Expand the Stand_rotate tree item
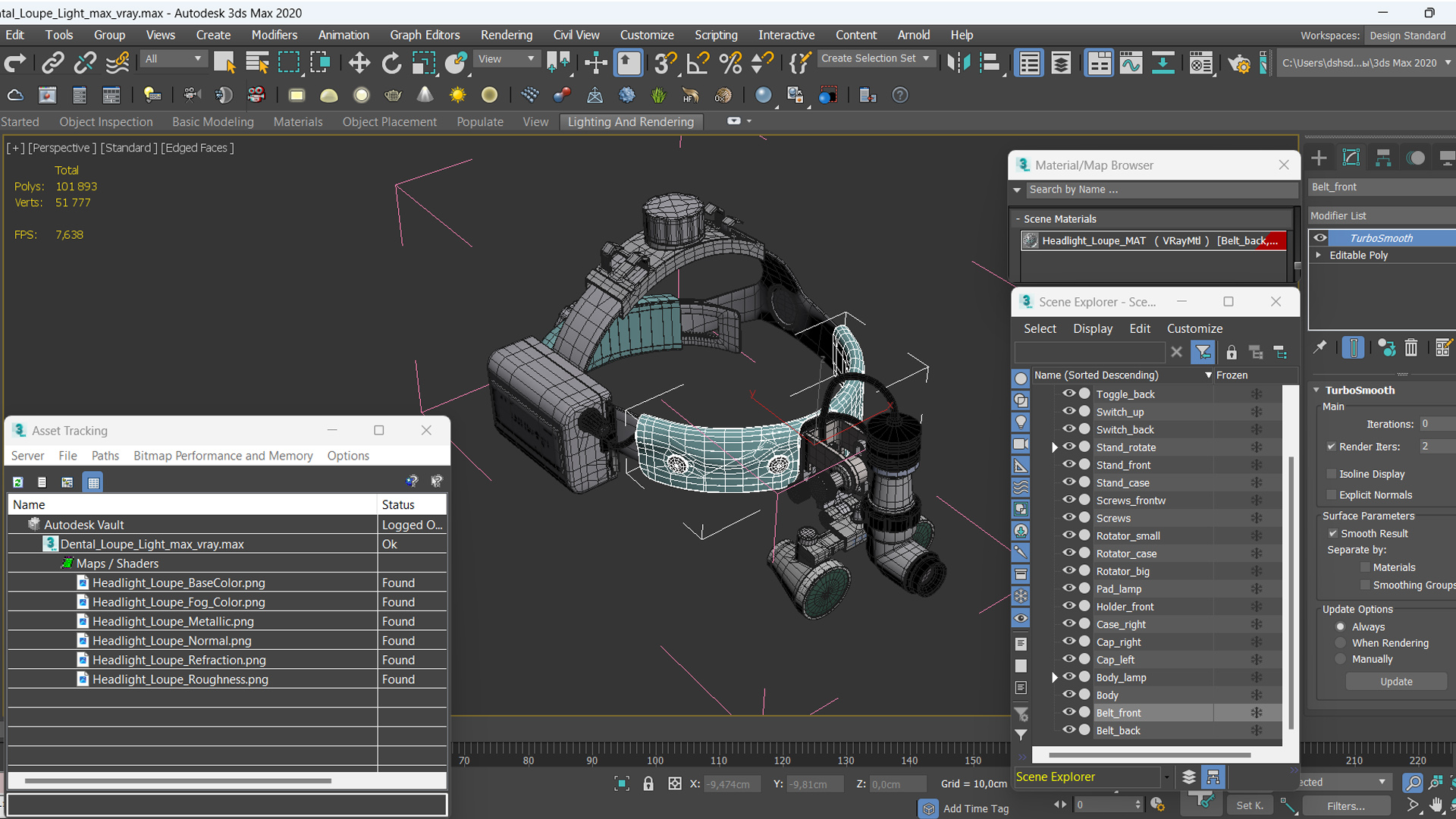 [1055, 447]
